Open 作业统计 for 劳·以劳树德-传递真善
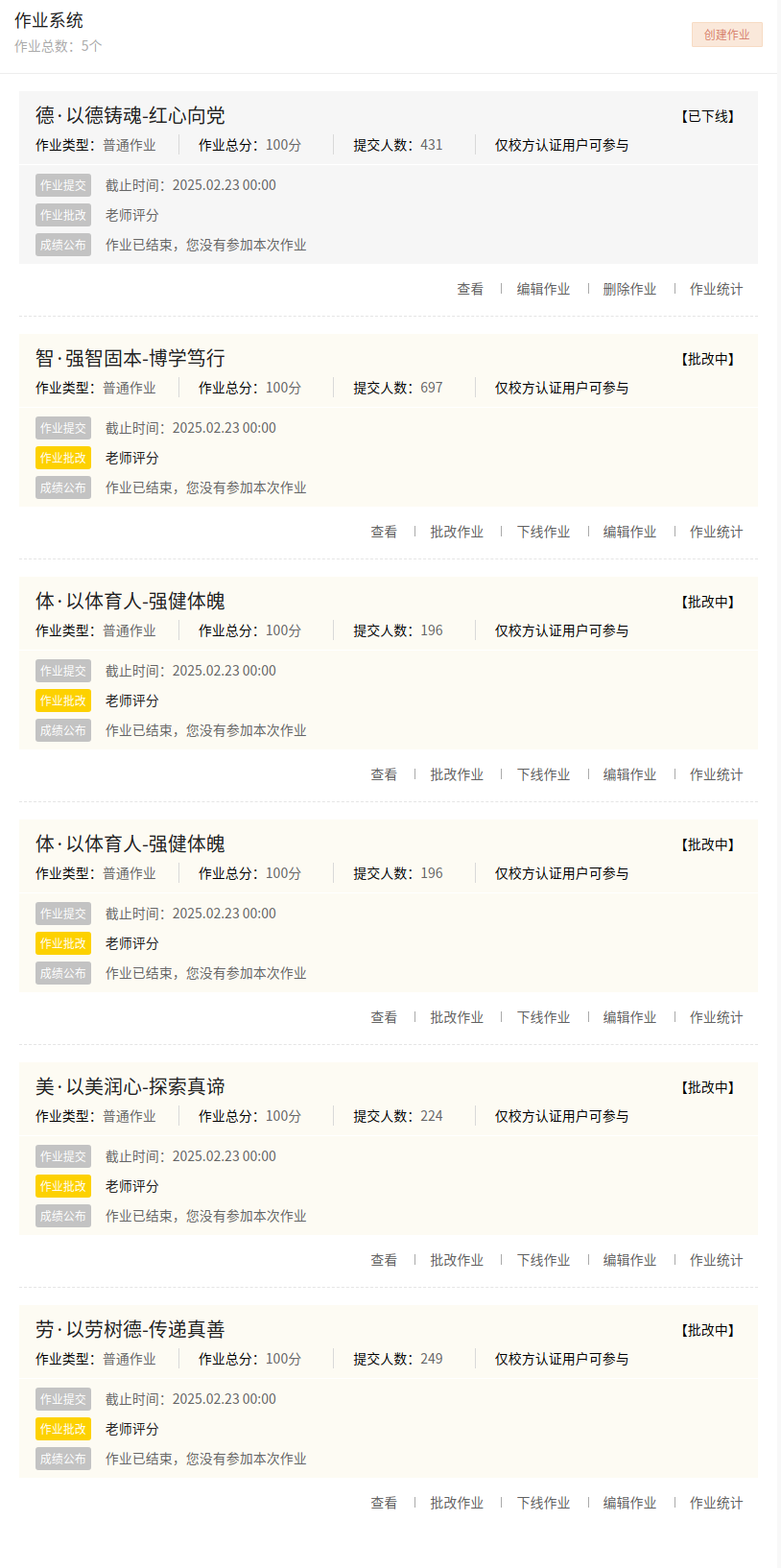Image resolution: width=781 pixels, height=1568 pixels. pyautogui.click(x=716, y=1503)
